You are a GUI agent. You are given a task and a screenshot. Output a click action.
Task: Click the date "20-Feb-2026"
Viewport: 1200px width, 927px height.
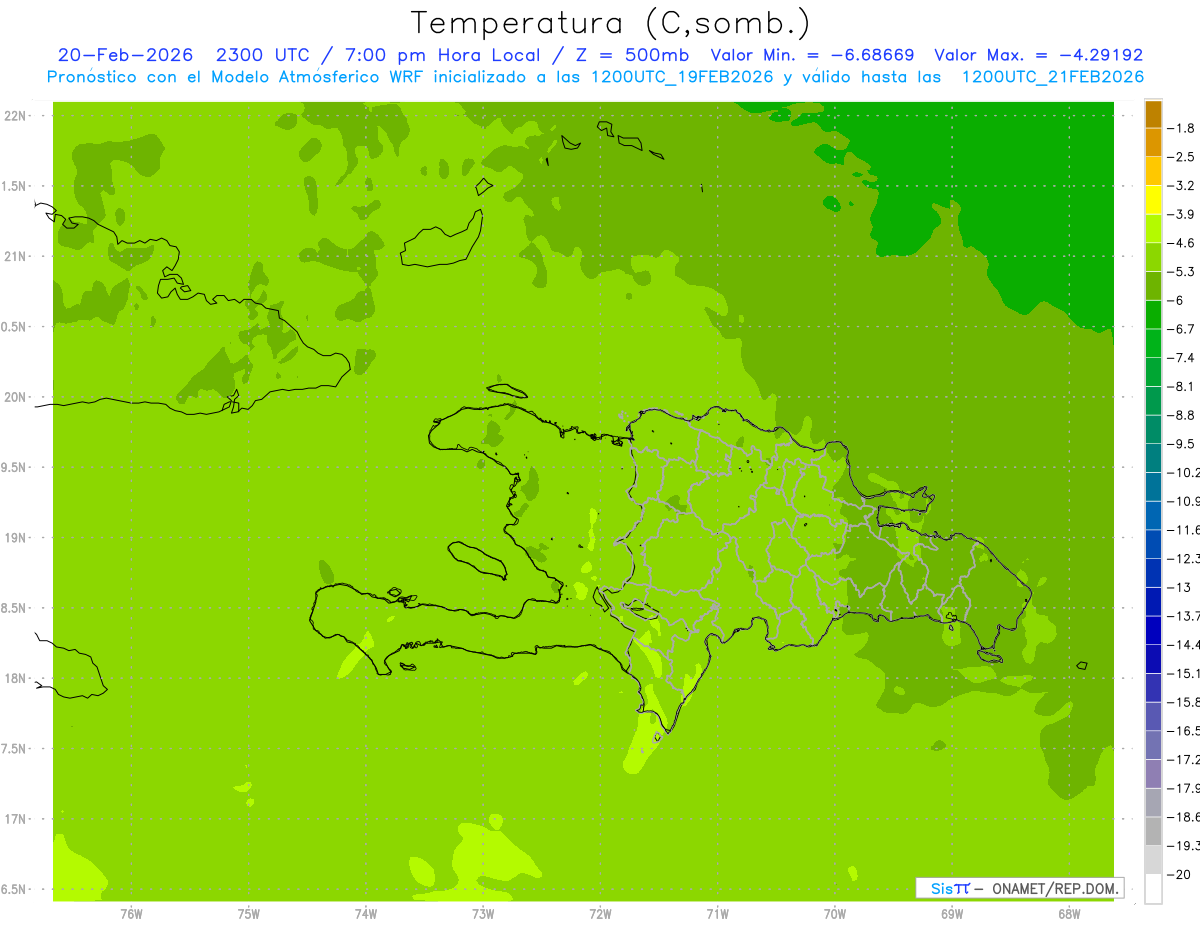[125, 55]
